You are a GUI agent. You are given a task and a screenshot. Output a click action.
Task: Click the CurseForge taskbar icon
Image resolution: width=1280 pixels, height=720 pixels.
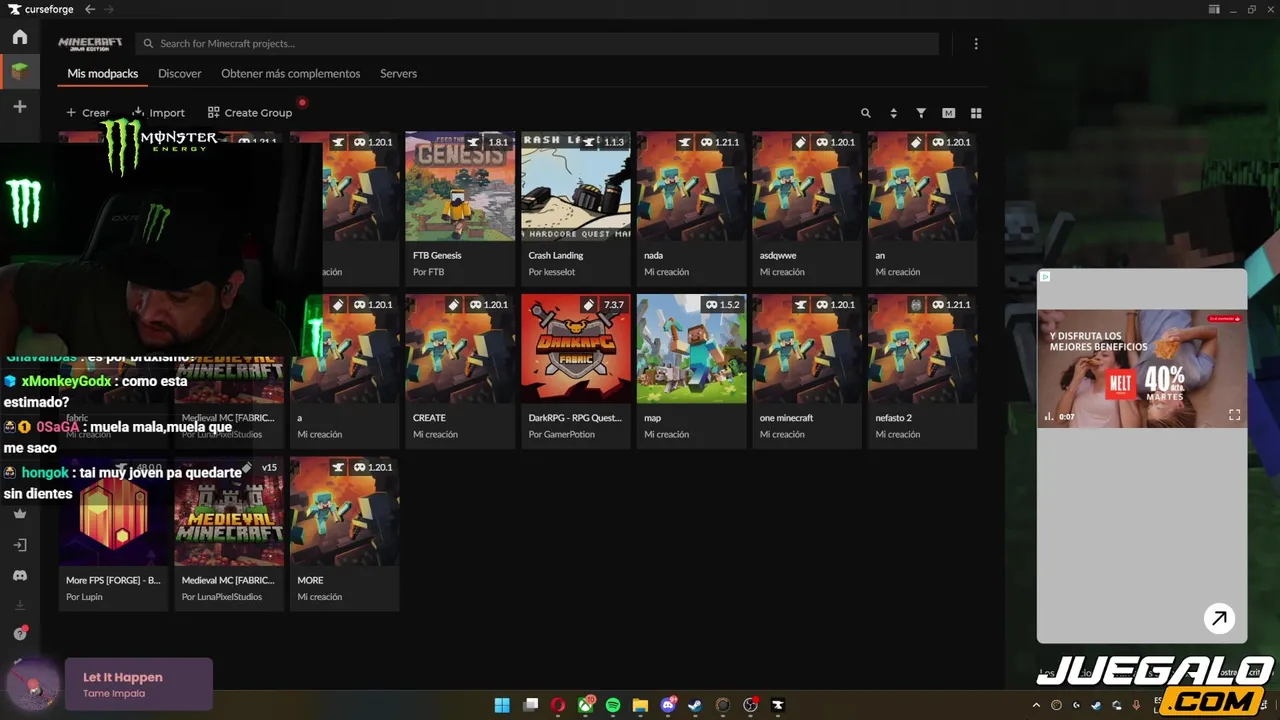778,705
